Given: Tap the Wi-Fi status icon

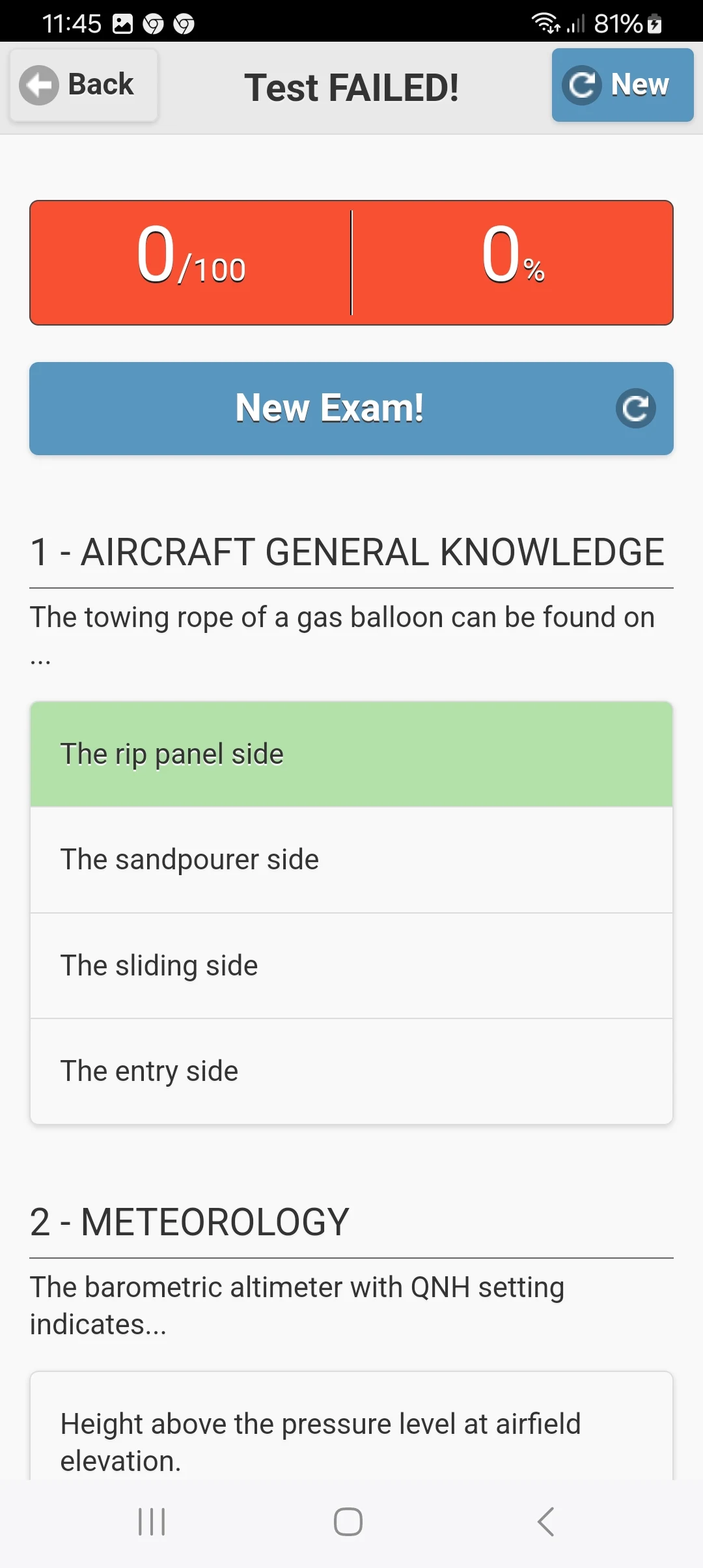Looking at the screenshot, I should [x=545, y=23].
